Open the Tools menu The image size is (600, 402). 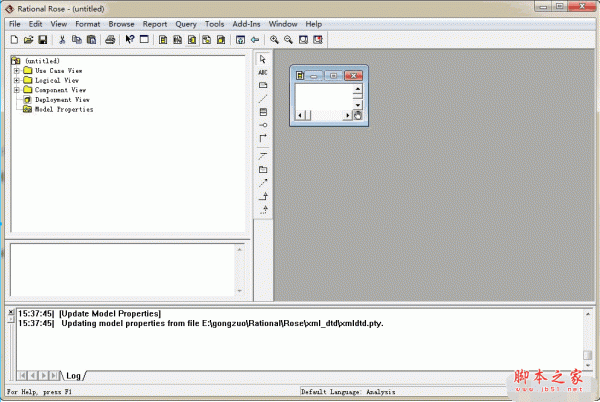(214, 24)
